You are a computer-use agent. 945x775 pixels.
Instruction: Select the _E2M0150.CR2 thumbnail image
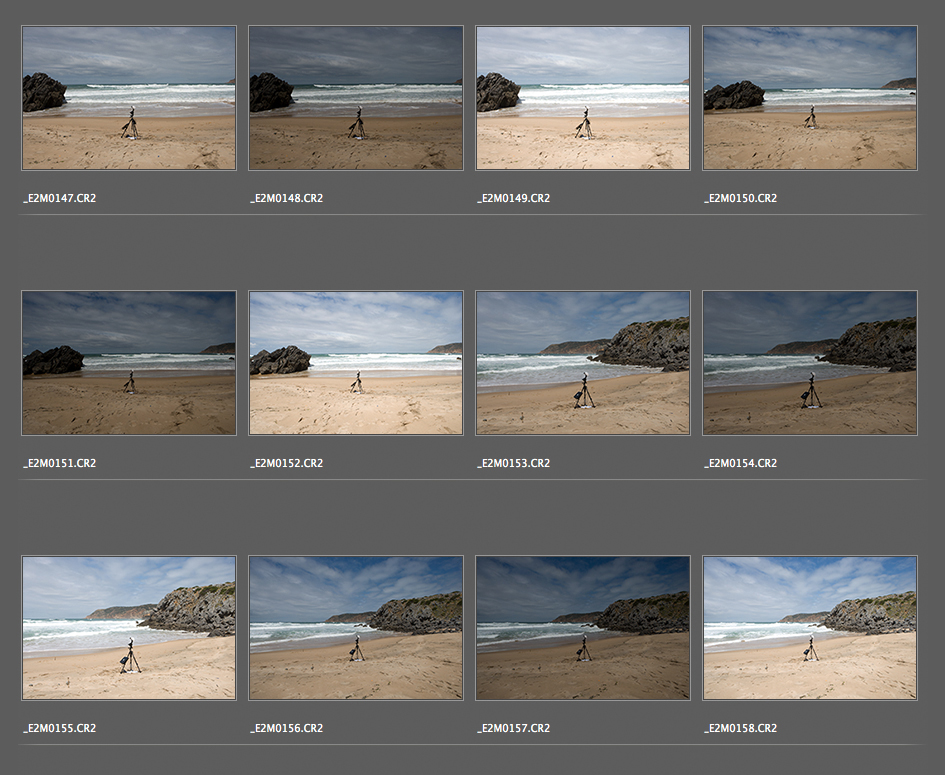coord(810,98)
